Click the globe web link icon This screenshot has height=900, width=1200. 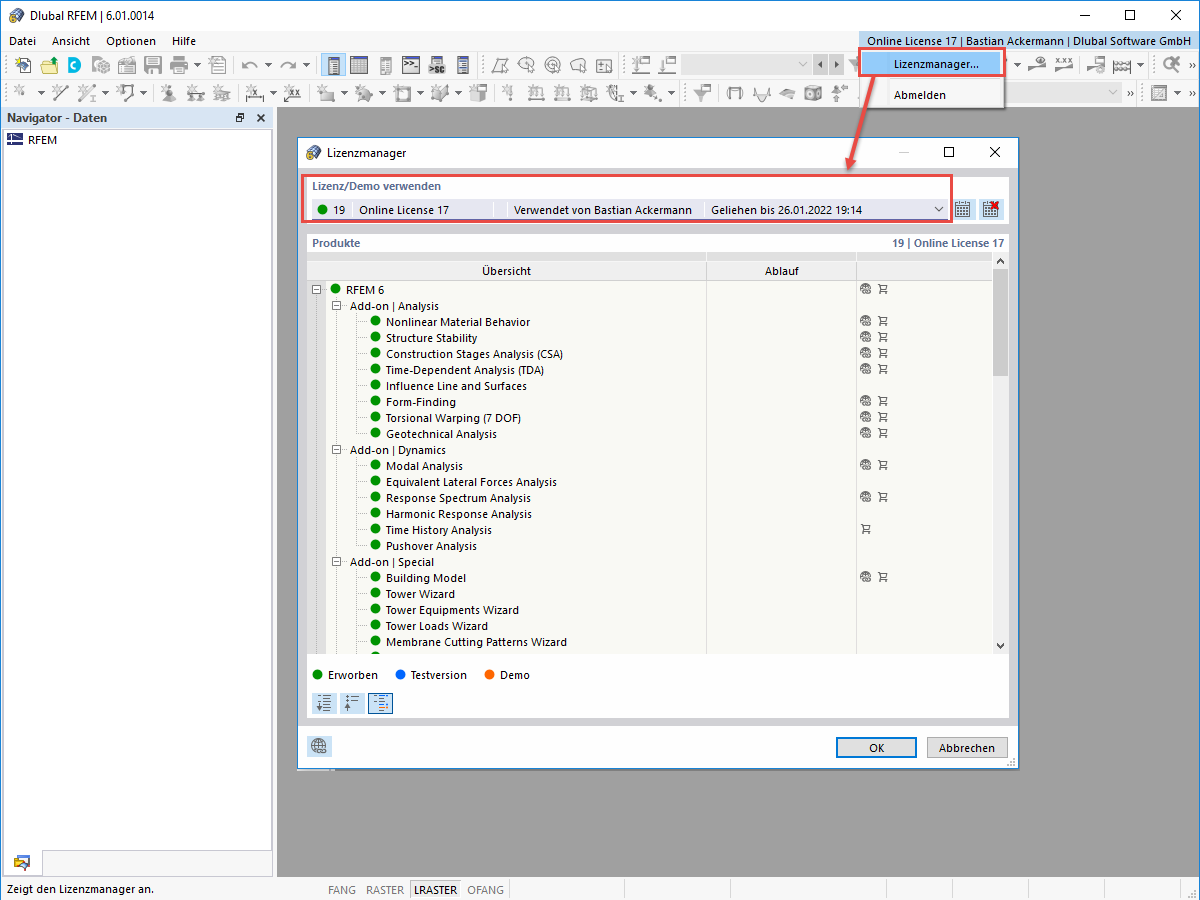pyautogui.click(x=319, y=746)
